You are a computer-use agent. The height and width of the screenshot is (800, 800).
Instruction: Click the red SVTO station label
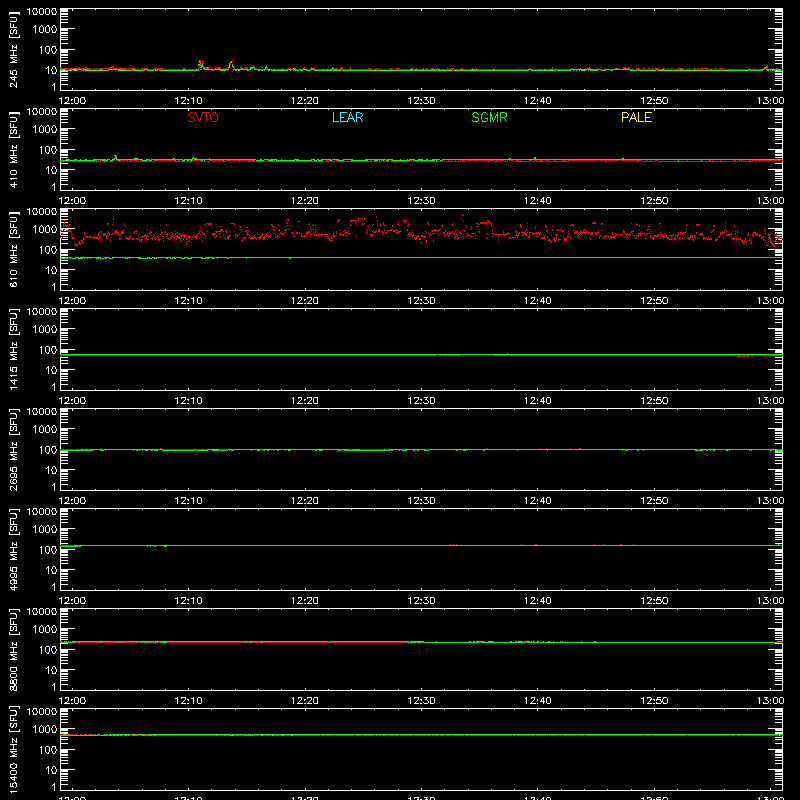click(x=203, y=117)
